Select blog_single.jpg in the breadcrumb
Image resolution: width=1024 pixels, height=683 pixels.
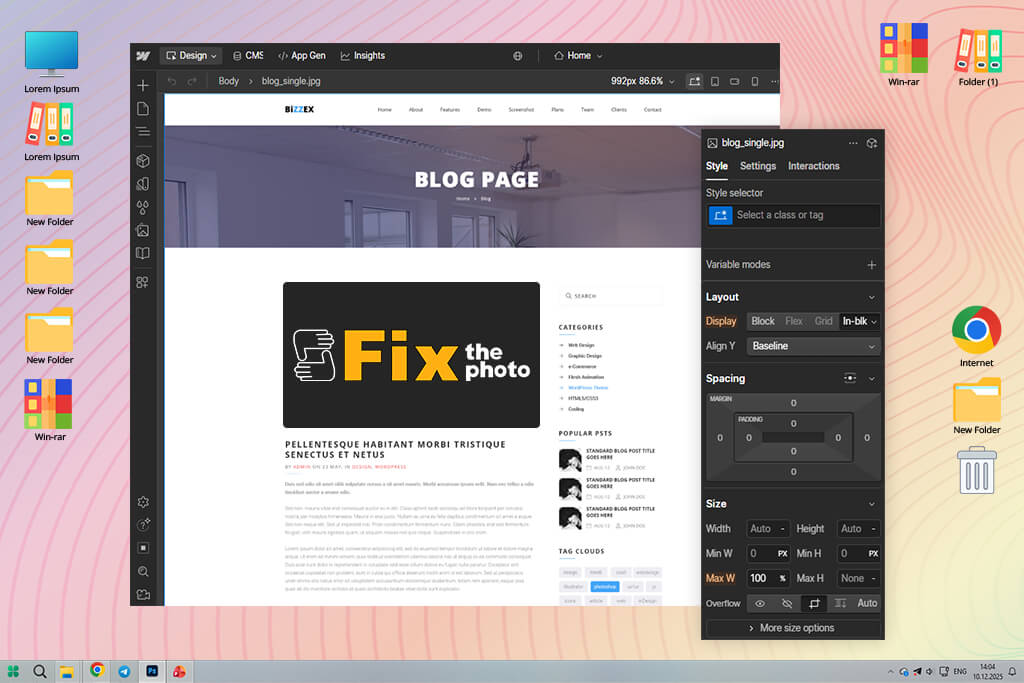(291, 82)
